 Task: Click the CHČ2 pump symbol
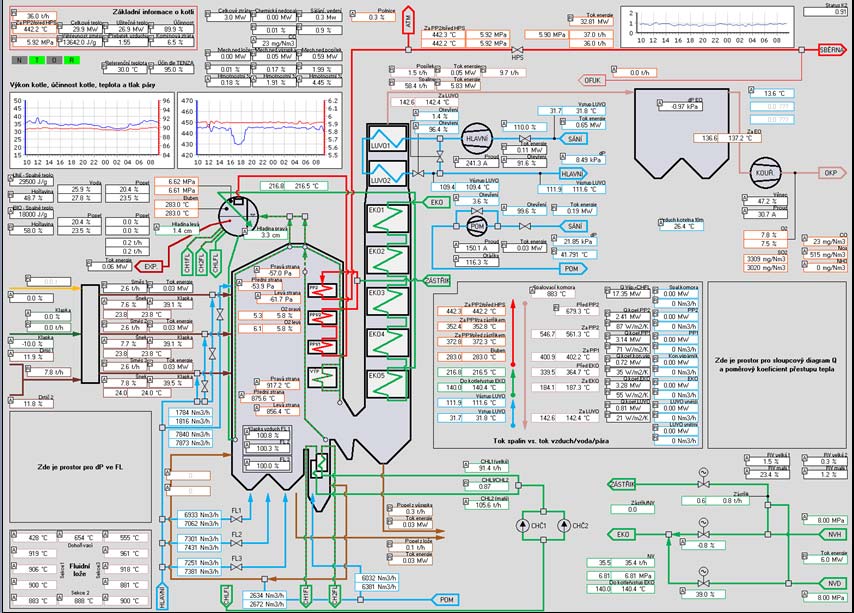click(x=564, y=525)
